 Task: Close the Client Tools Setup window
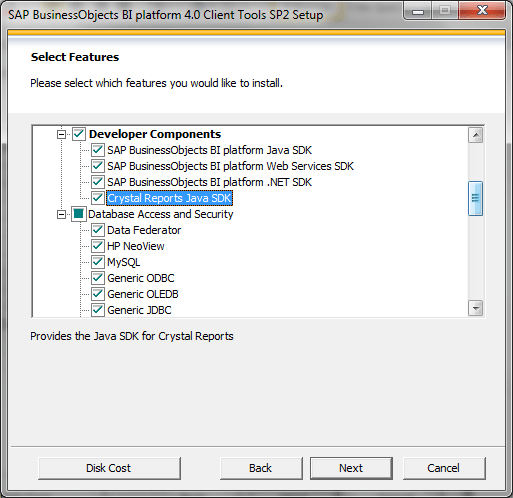tap(482, 11)
